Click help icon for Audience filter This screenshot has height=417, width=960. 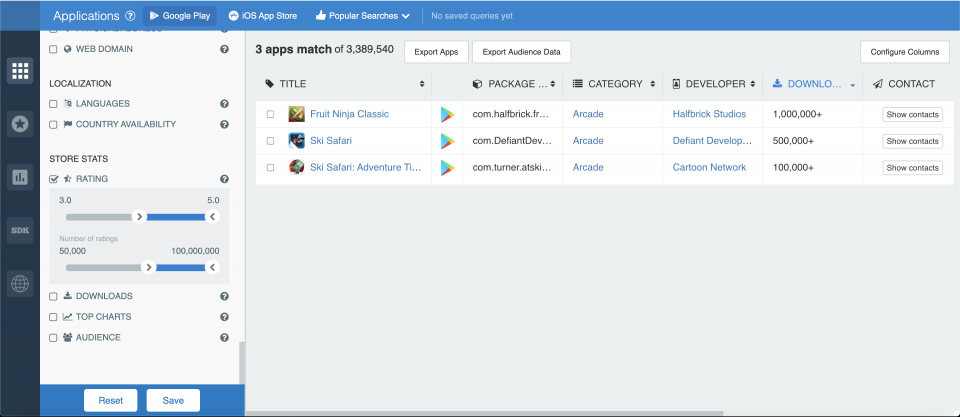click(224, 337)
